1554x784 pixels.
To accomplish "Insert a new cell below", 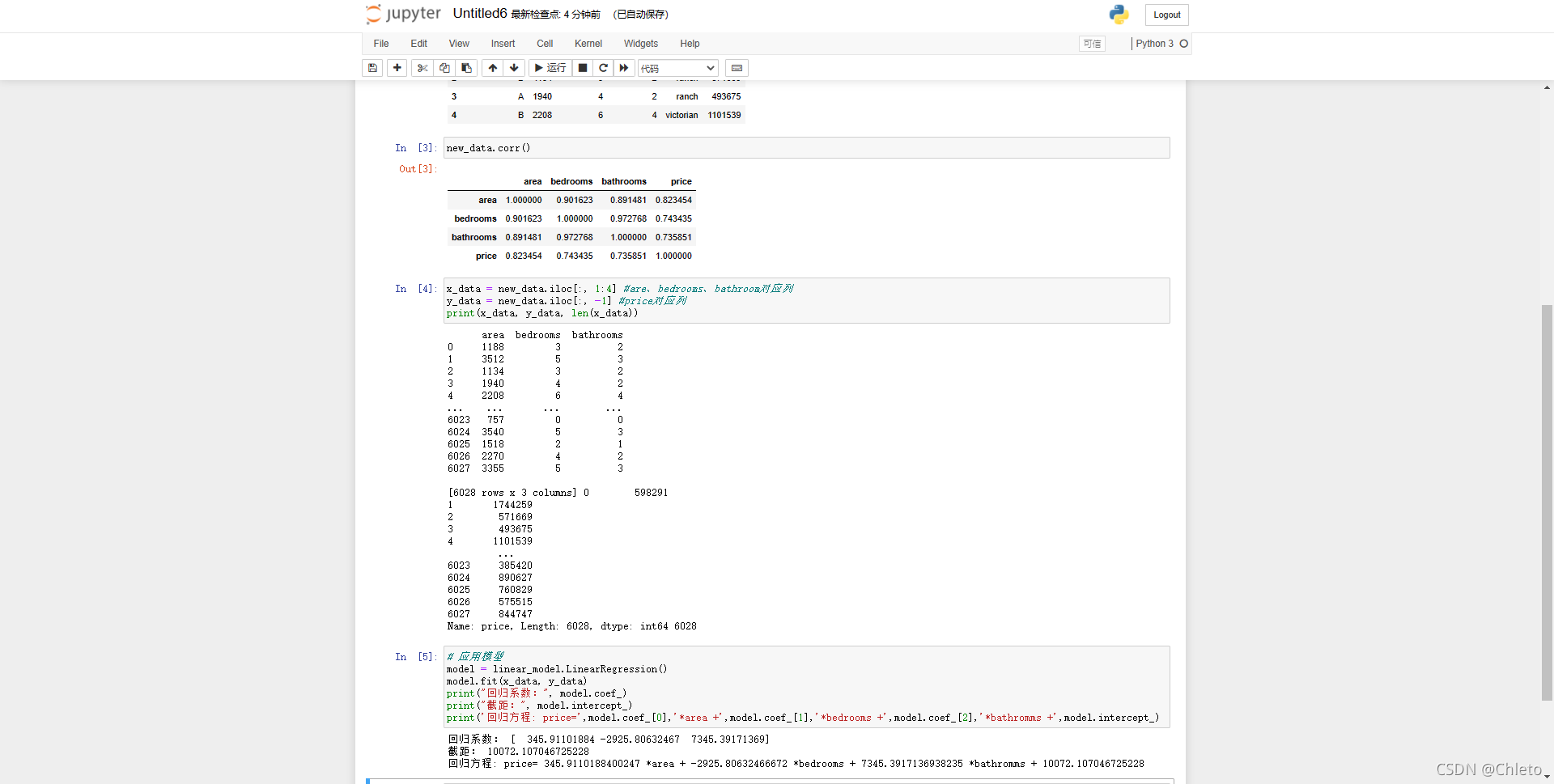I will (397, 68).
